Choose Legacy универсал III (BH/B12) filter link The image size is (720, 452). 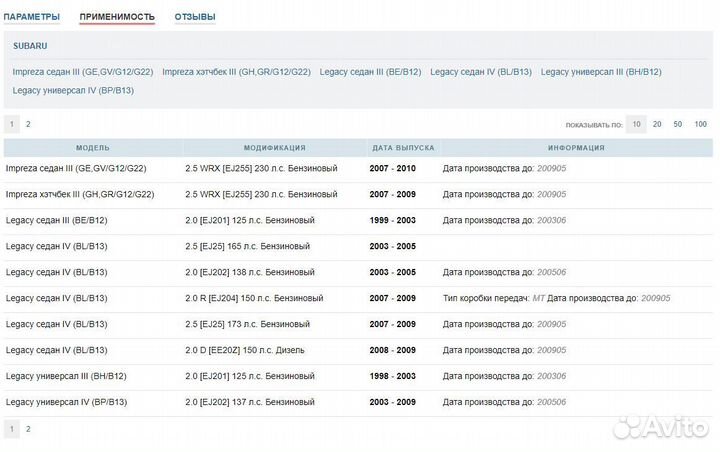click(601, 72)
